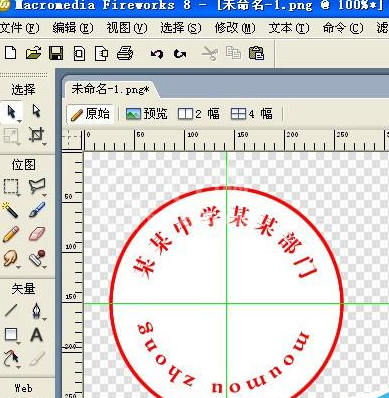Undo the last action
Screen dimensions: 389x398
157,53
